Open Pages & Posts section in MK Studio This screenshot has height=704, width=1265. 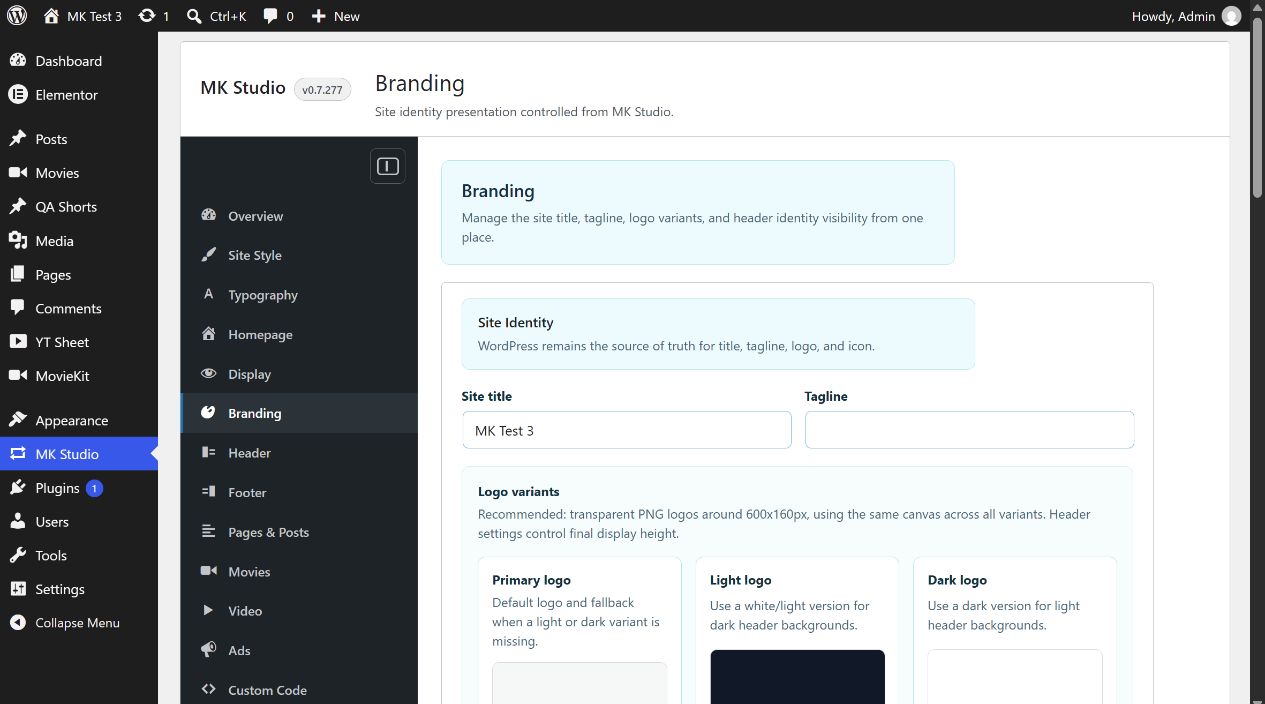point(299,532)
